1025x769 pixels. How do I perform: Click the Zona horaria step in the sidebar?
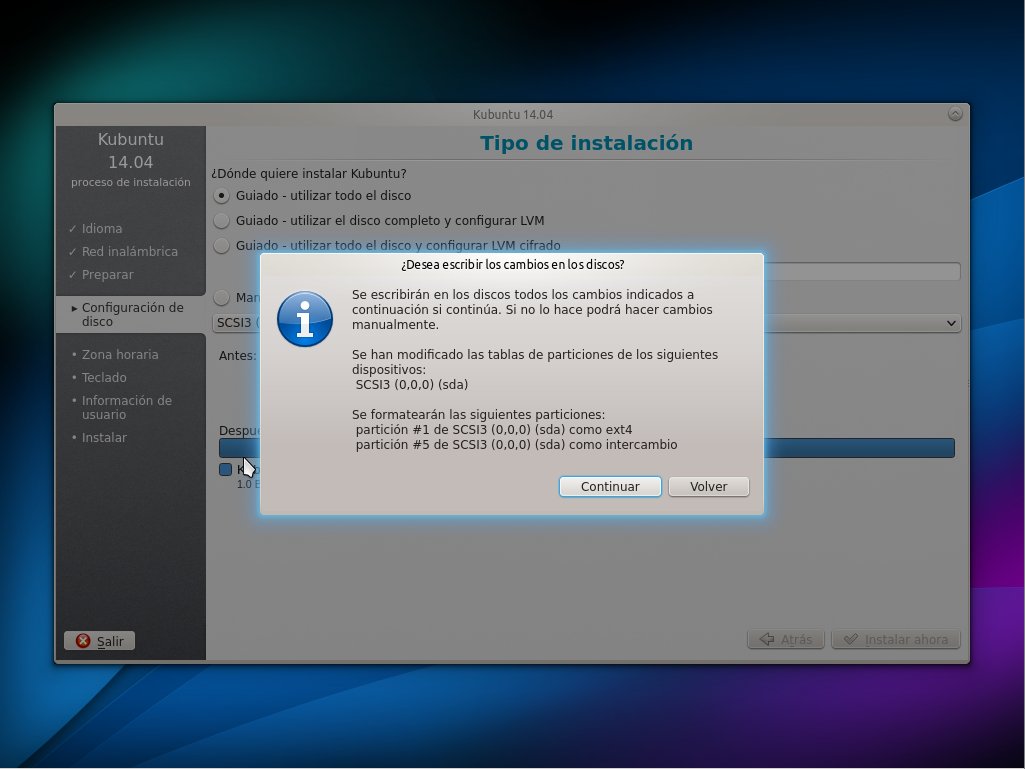(120, 354)
